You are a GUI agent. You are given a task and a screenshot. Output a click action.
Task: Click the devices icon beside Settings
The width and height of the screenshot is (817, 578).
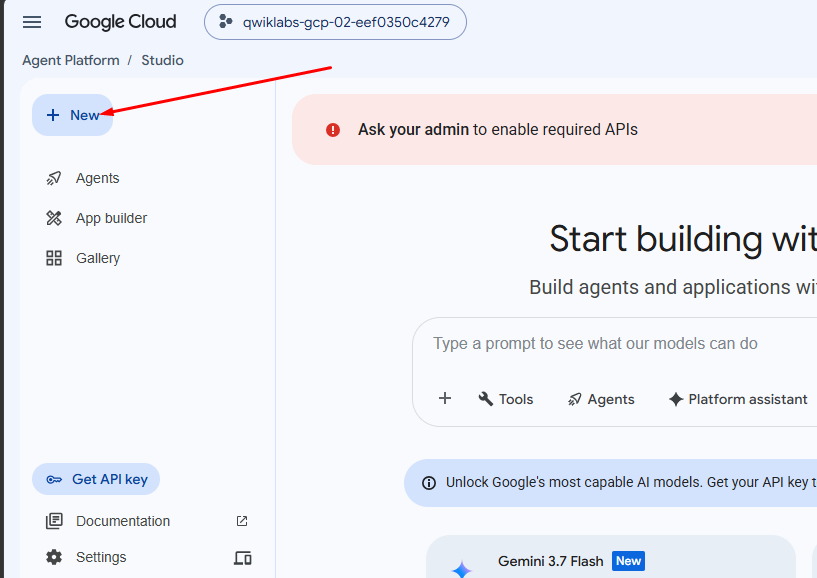click(x=243, y=558)
